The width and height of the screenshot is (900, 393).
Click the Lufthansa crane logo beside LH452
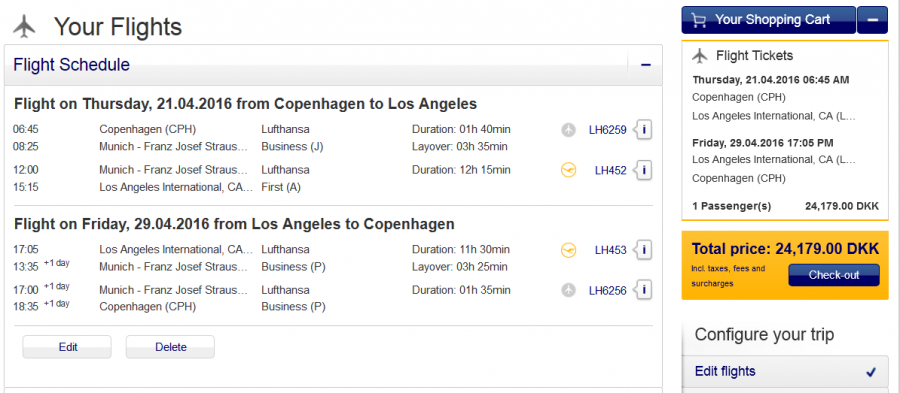568,170
